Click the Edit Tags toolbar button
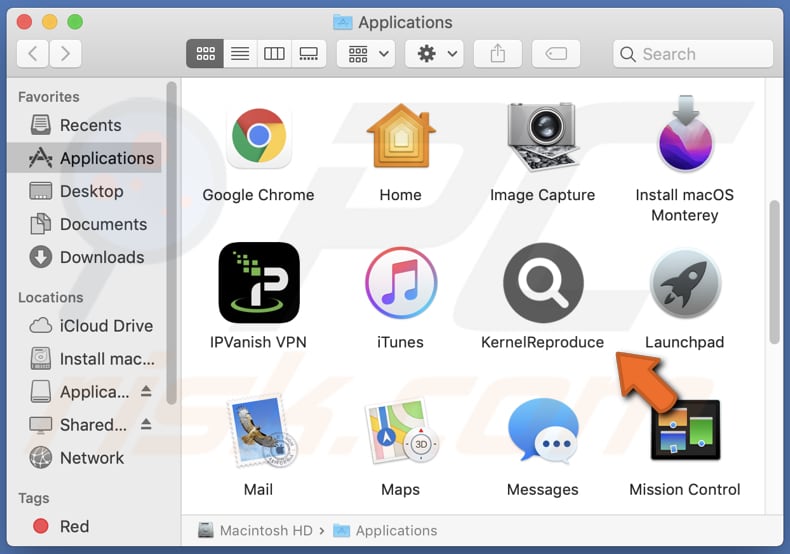 pyautogui.click(x=556, y=53)
